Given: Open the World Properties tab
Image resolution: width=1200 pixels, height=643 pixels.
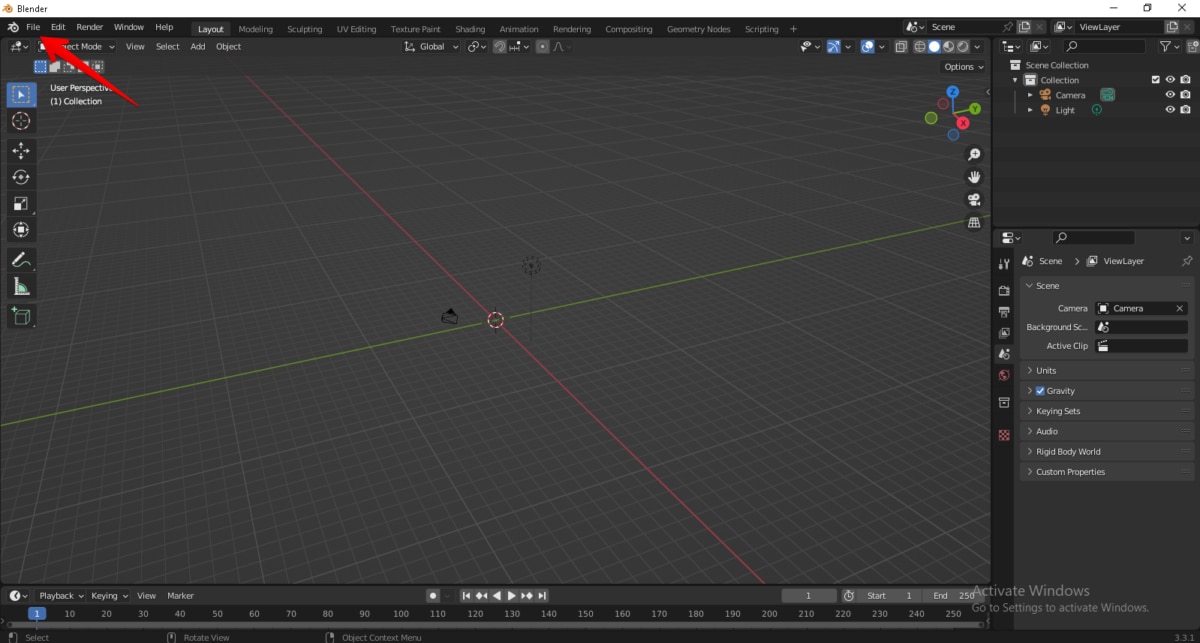Looking at the screenshot, I should click(x=1004, y=375).
